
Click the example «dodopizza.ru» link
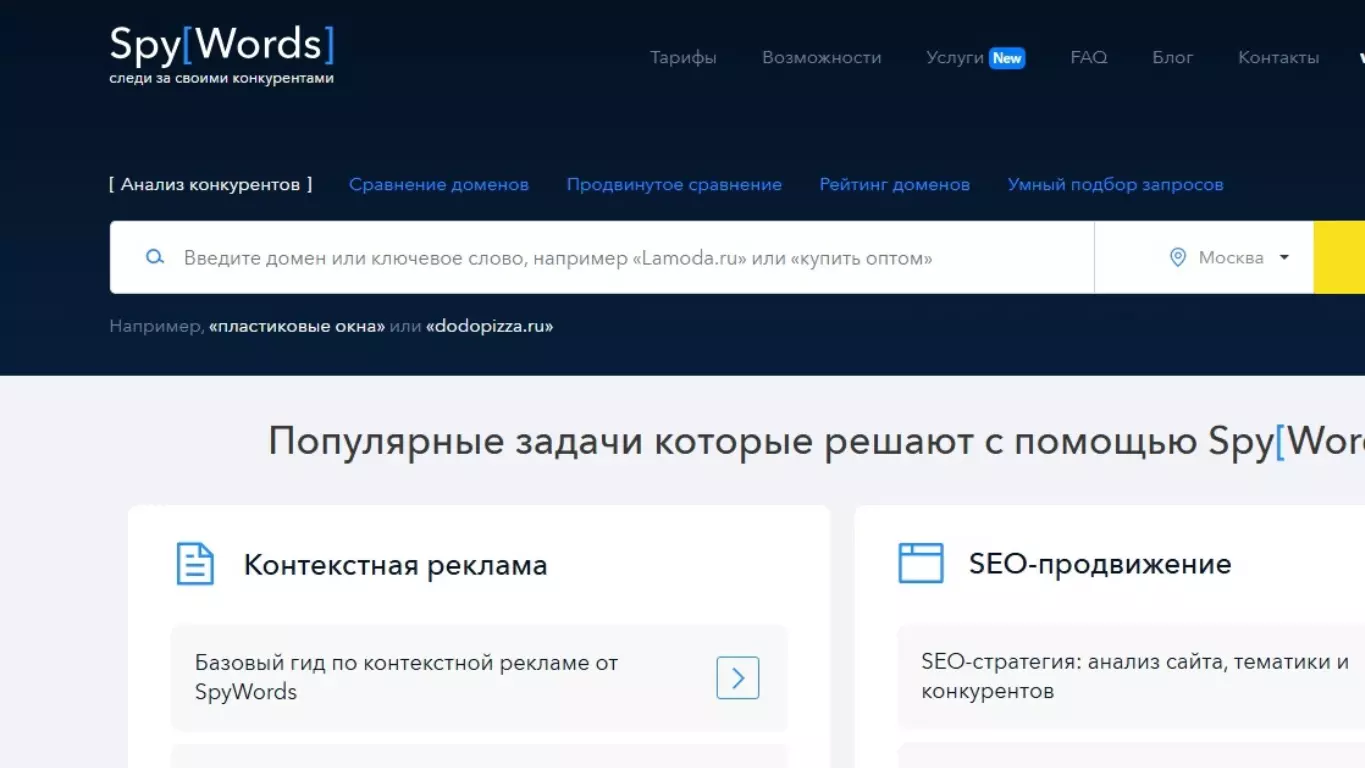(489, 326)
